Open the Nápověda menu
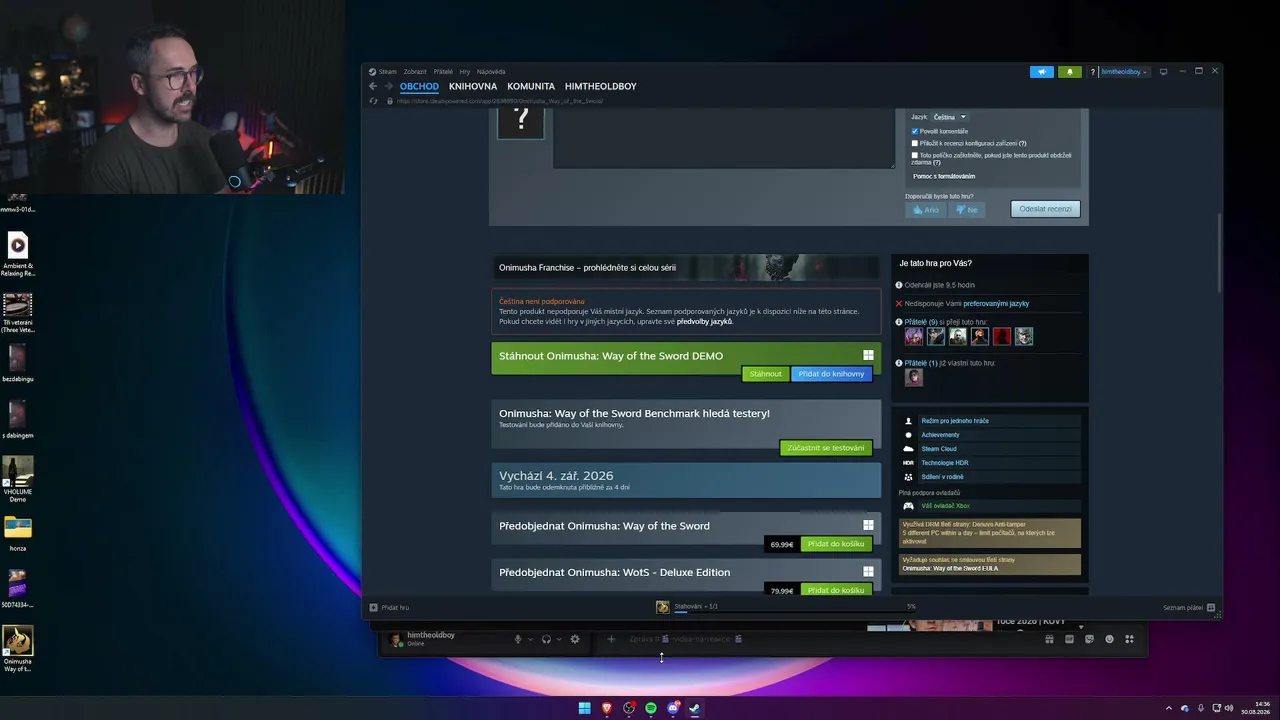Screen dimensions: 1280x720 click(491, 72)
